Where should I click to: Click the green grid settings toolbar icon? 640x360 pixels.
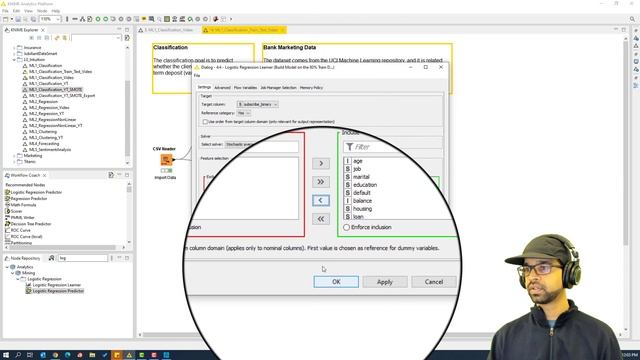pos(167,19)
